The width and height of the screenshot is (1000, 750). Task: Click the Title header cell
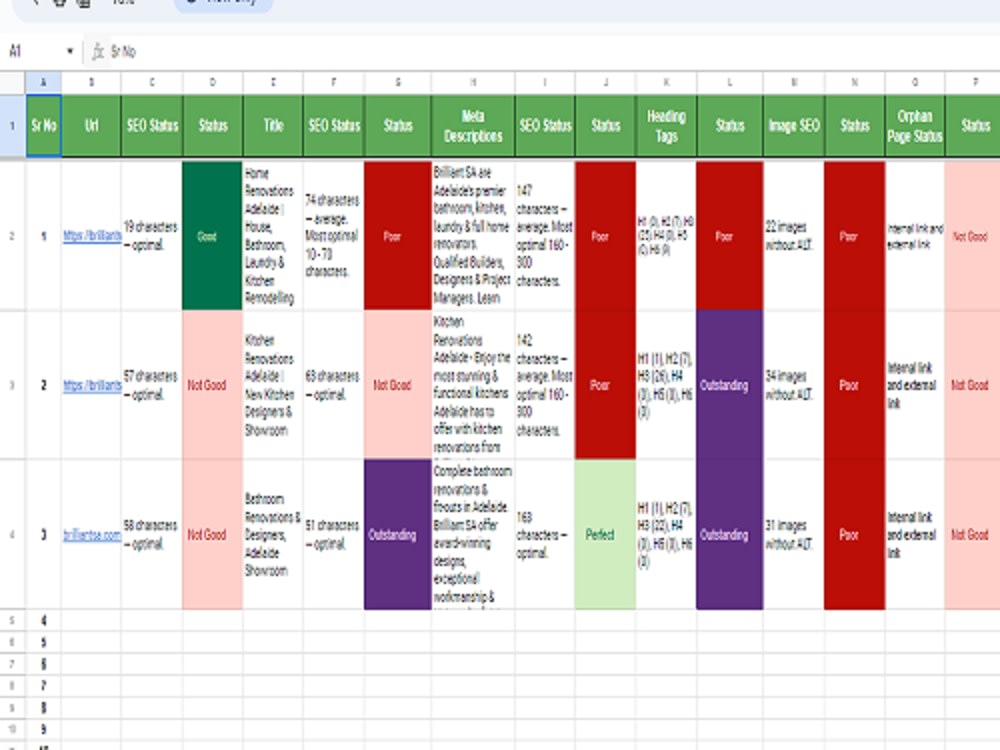[273, 126]
